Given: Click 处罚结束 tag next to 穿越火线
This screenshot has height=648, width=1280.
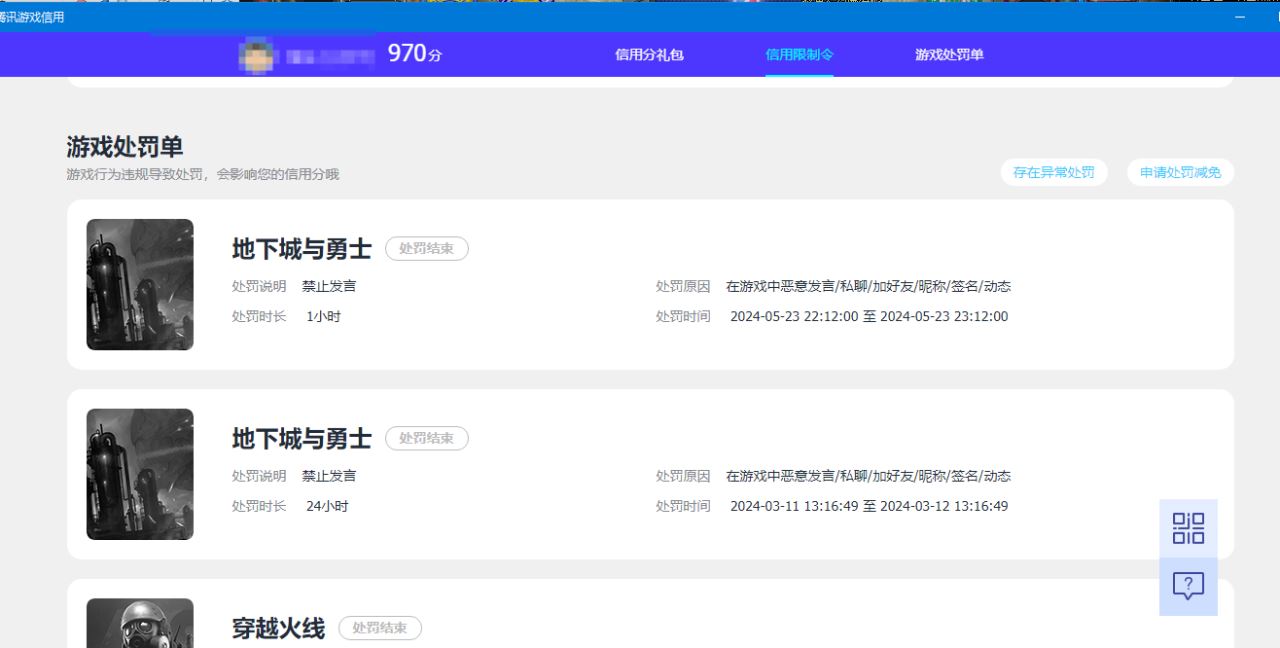Looking at the screenshot, I should click(x=380, y=628).
